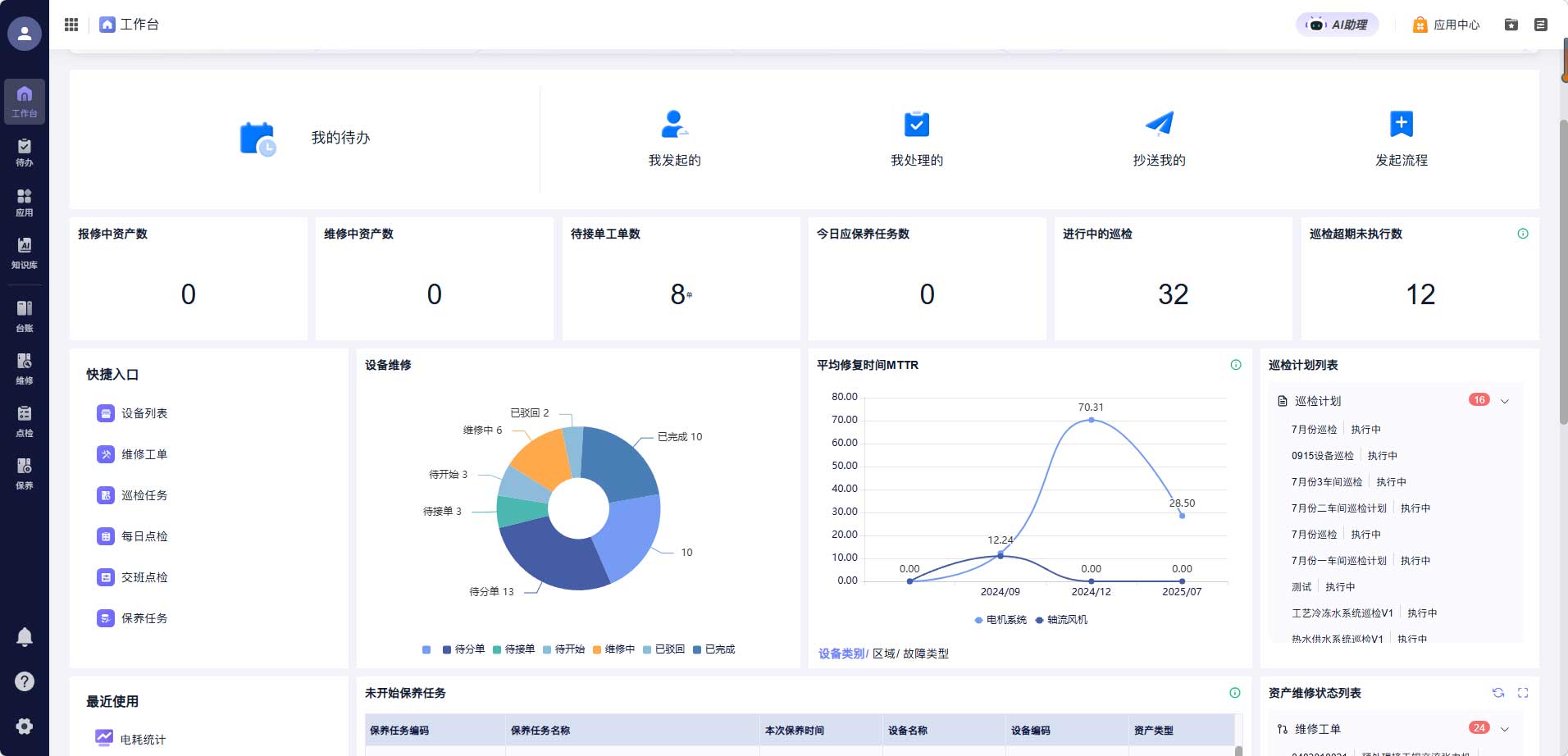Open settings gear in sidebar
Image resolution: width=1568 pixels, height=756 pixels.
25,726
